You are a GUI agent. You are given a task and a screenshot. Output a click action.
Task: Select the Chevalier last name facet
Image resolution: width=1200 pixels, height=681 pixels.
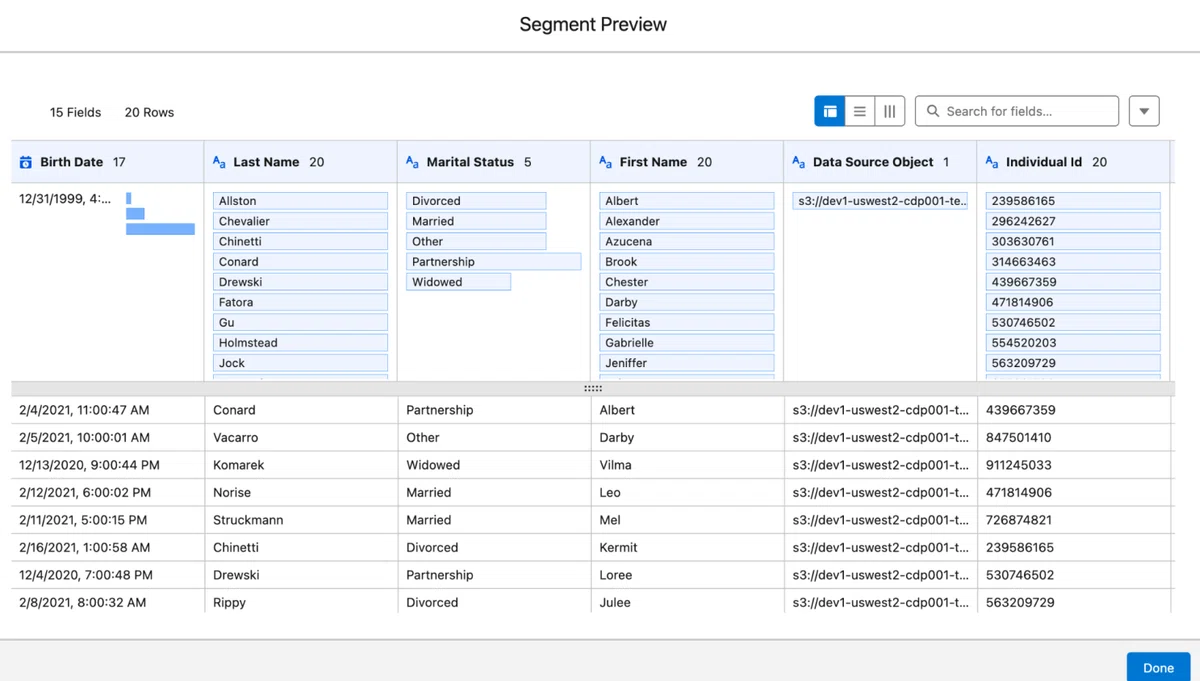pyautogui.click(x=300, y=221)
